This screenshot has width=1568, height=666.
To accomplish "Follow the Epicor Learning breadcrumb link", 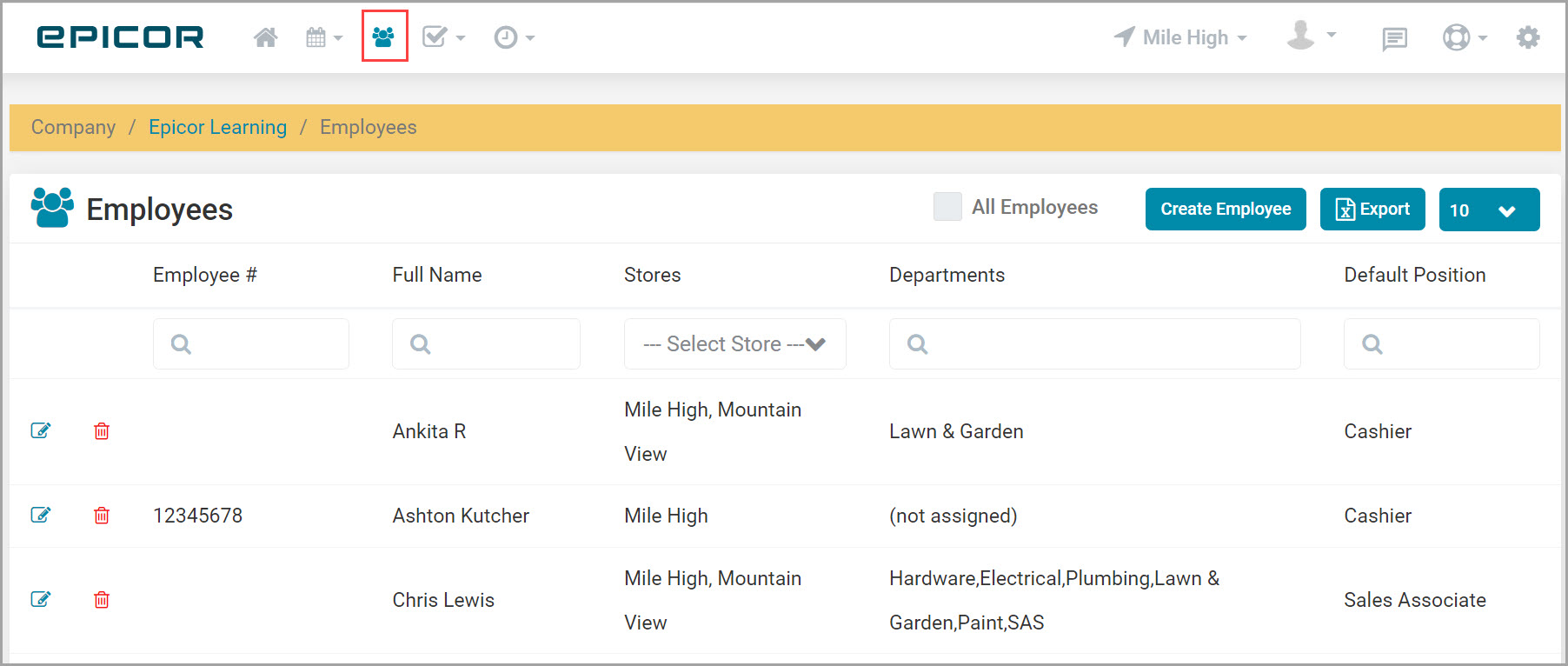I will (217, 127).
